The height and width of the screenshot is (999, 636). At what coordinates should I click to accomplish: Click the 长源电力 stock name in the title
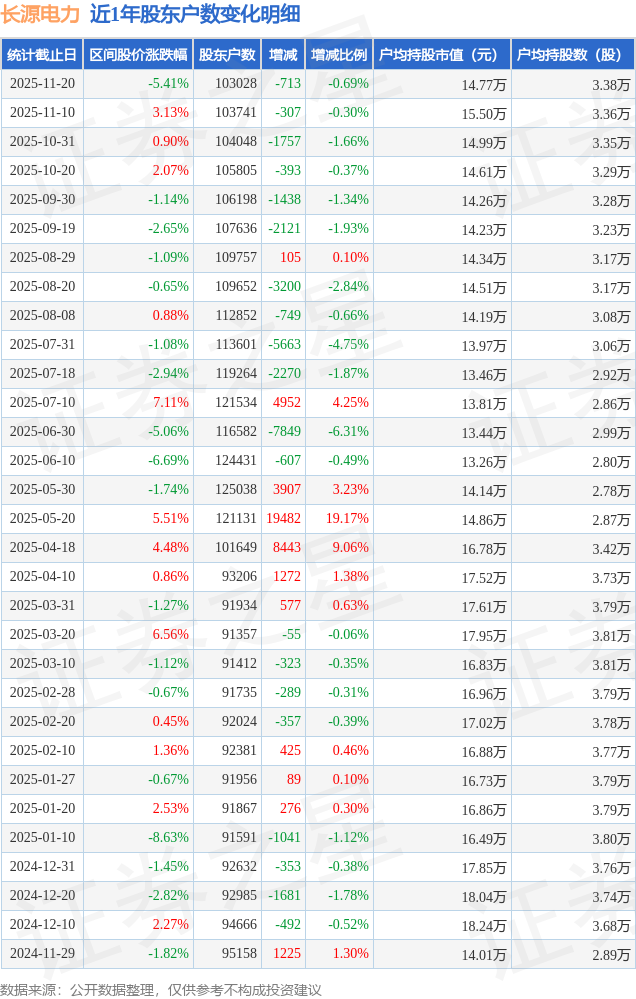click(40, 14)
